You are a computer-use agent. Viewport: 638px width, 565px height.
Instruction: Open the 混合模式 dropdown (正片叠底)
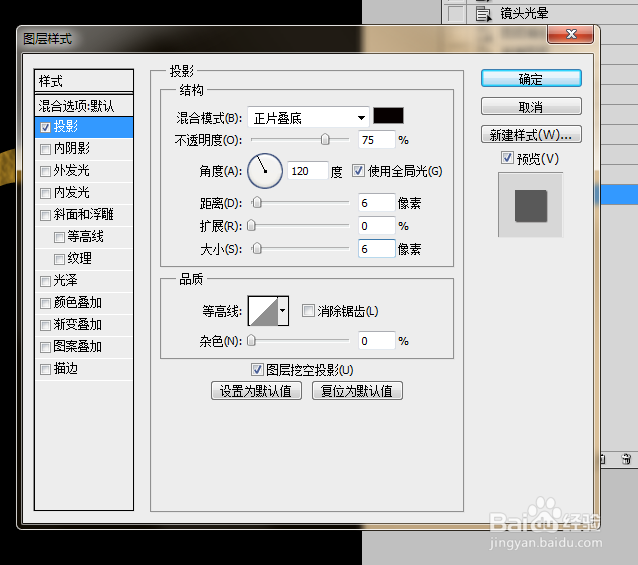pos(308,118)
